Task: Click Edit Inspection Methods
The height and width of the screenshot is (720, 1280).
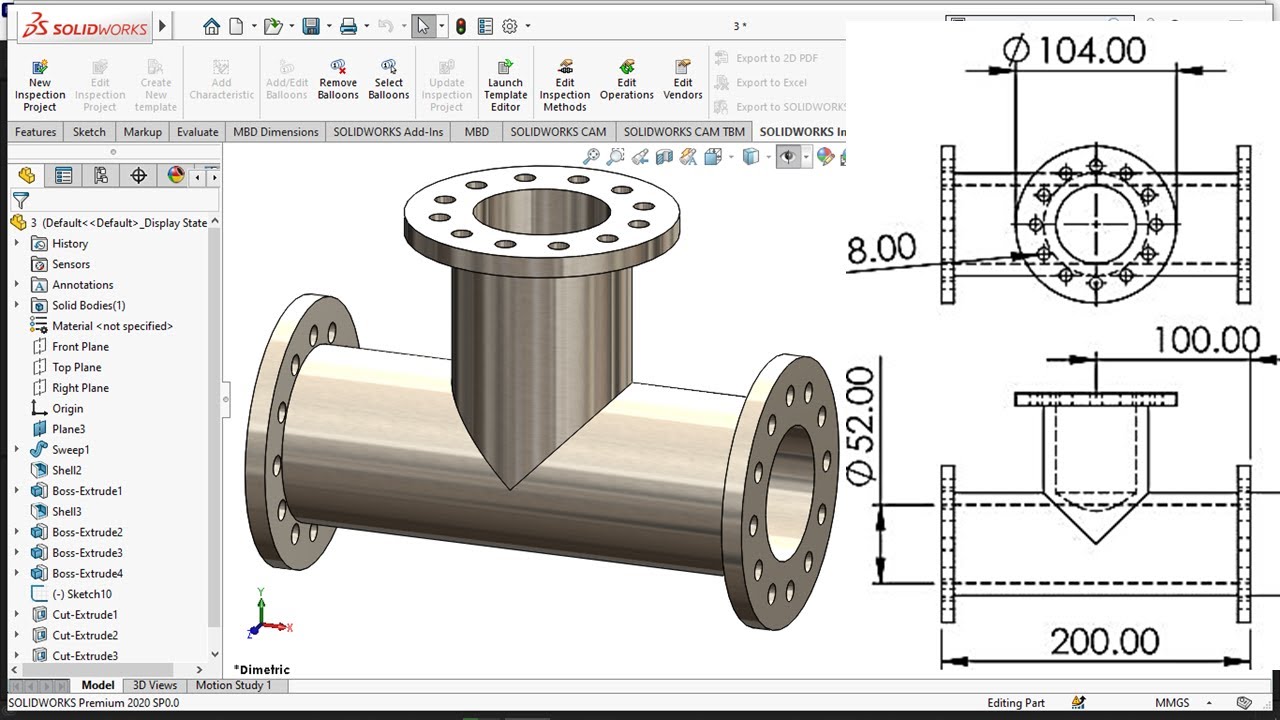Action: pos(565,86)
